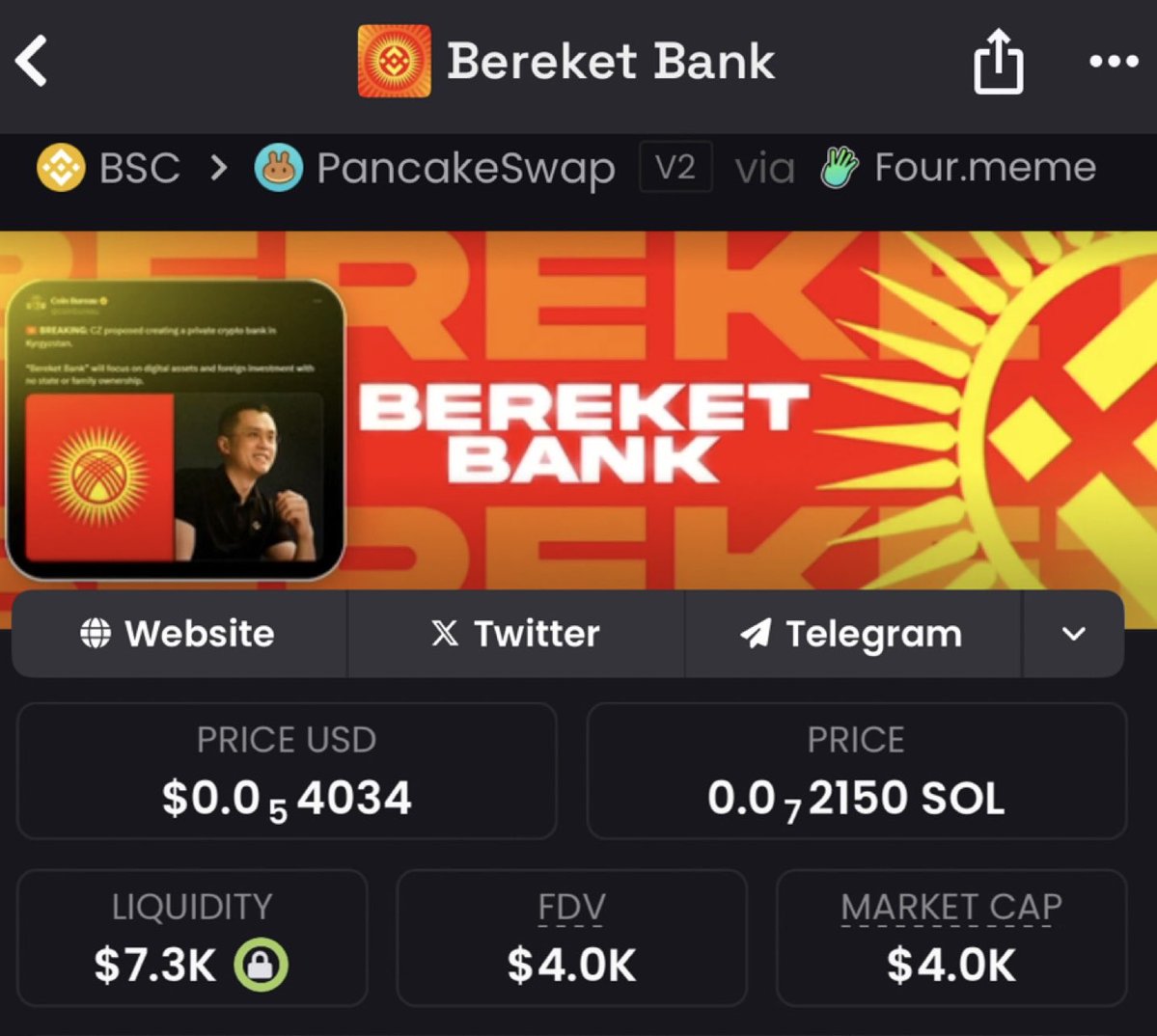Tap the green liquidity lock icon
This screenshot has height=1036, width=1157.
[x=262, y=965]
